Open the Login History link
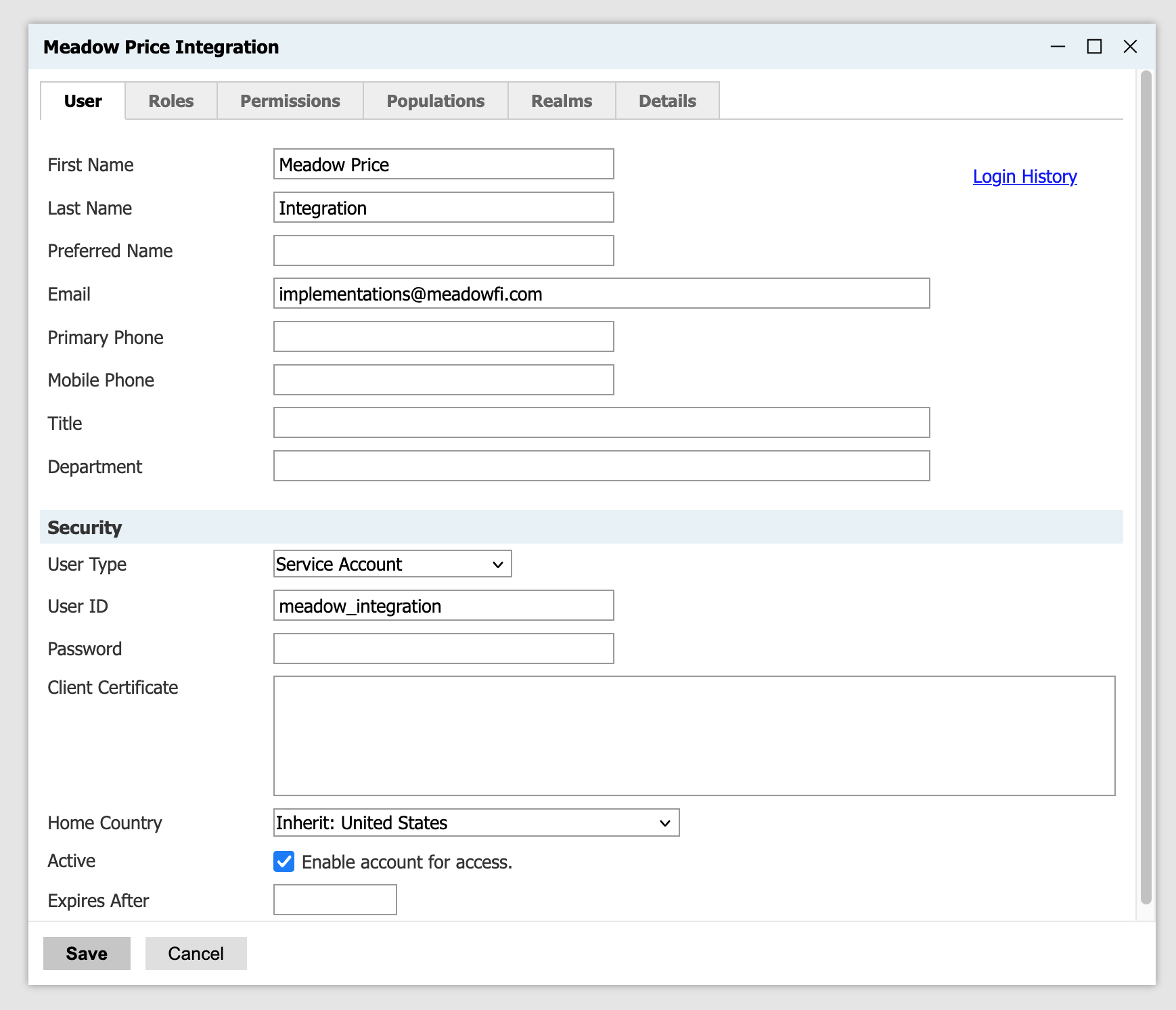The width and height of the screenshot is (1176, 1010). tap(1024, 177)
